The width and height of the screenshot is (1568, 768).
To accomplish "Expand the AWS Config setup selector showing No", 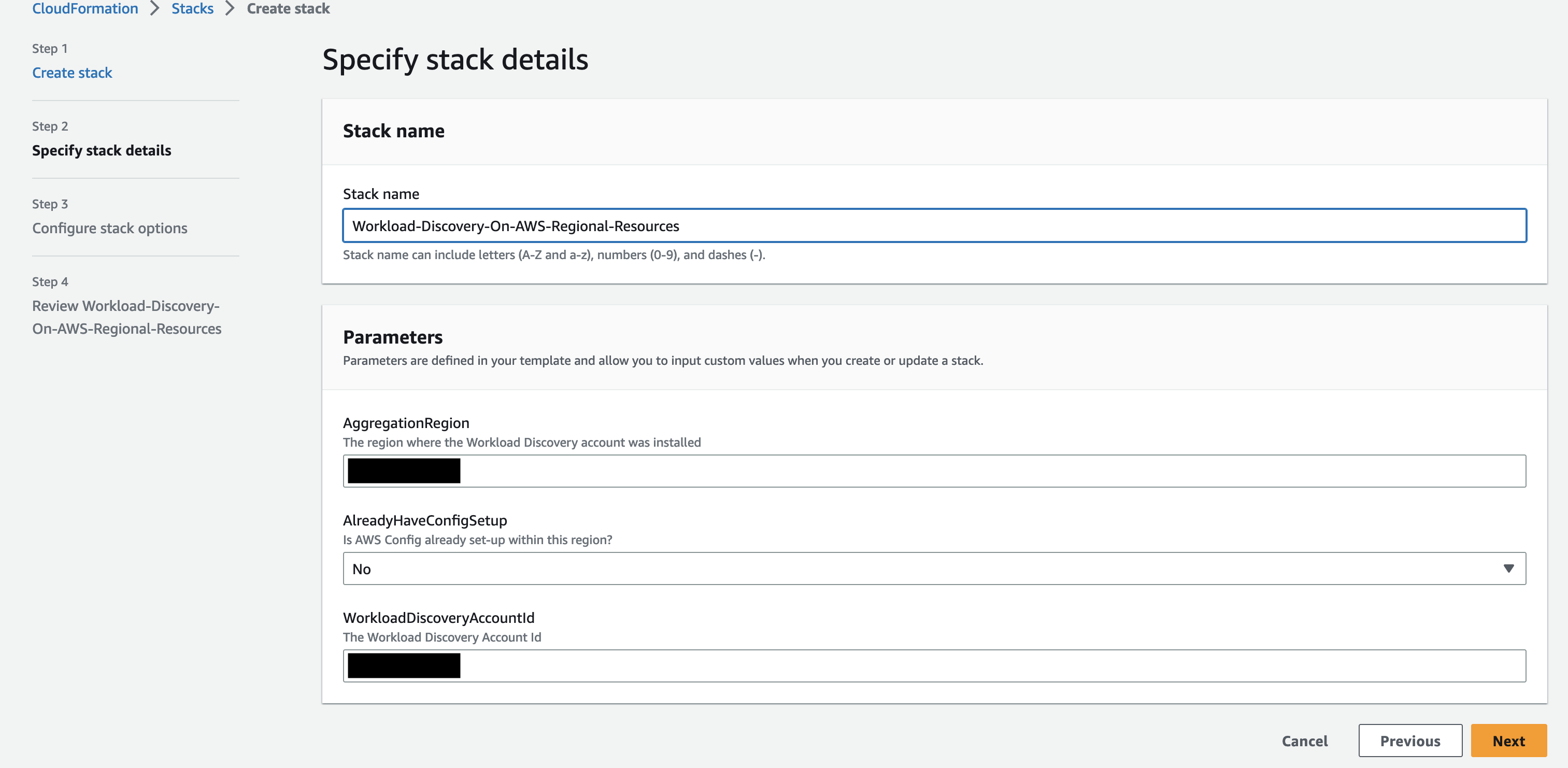I will (935, 568).
